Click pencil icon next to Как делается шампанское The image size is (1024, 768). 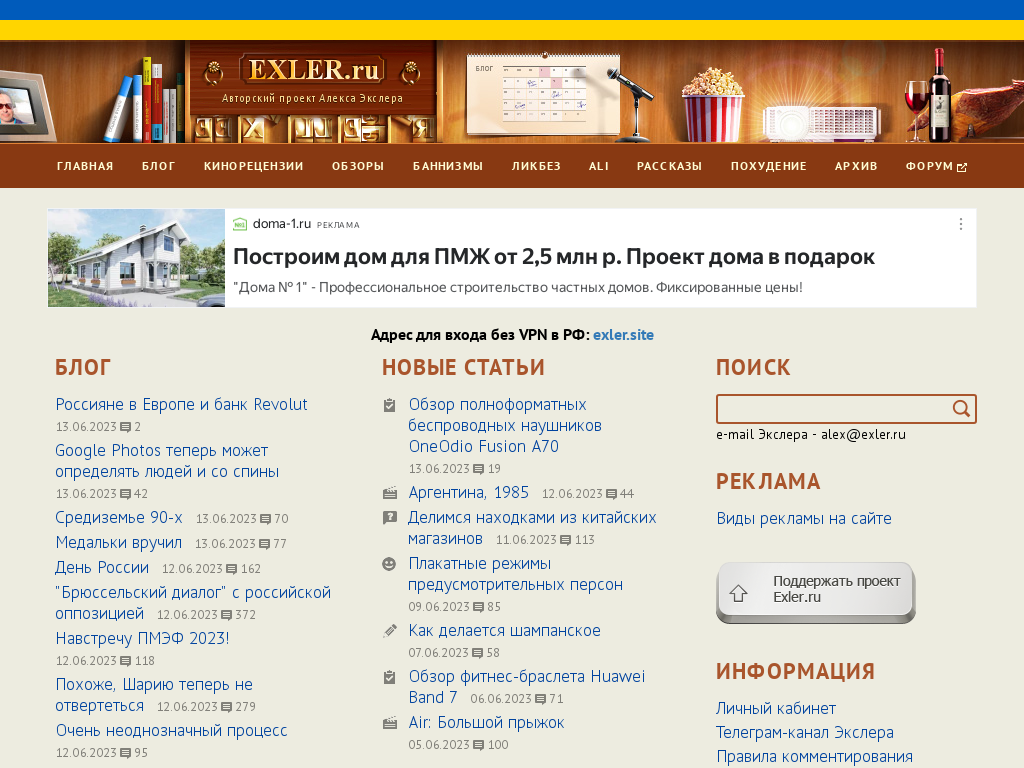(x=390, y=631)
